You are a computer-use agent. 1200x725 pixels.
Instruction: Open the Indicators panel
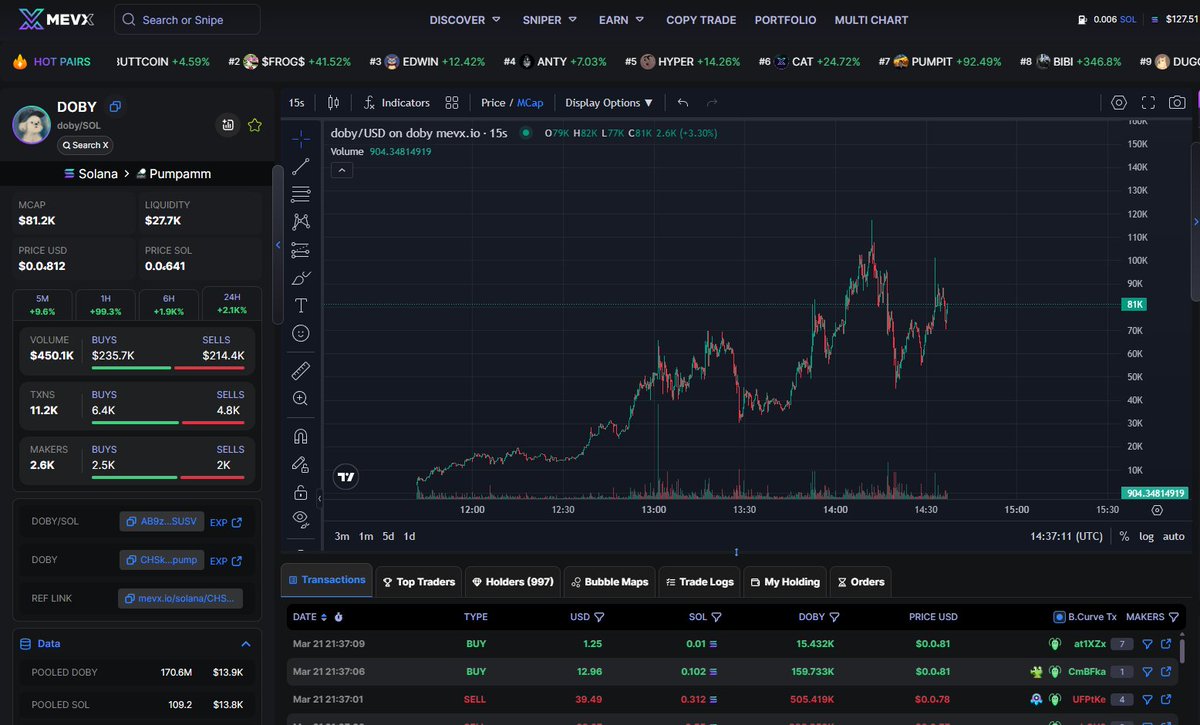point(397,103)
